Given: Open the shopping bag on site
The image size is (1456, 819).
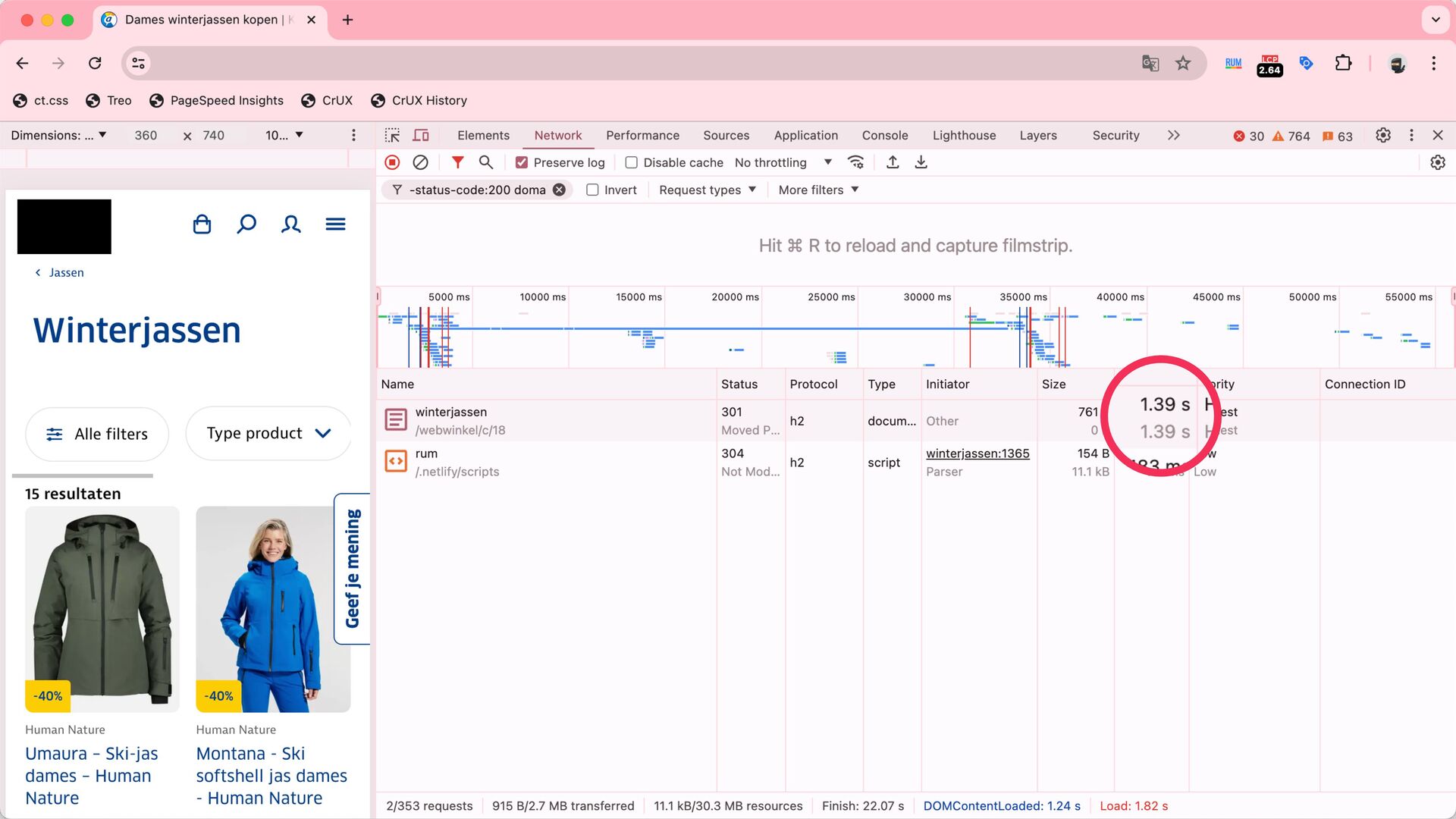Looking at the screenshot, I should click(x=202, y=224).
